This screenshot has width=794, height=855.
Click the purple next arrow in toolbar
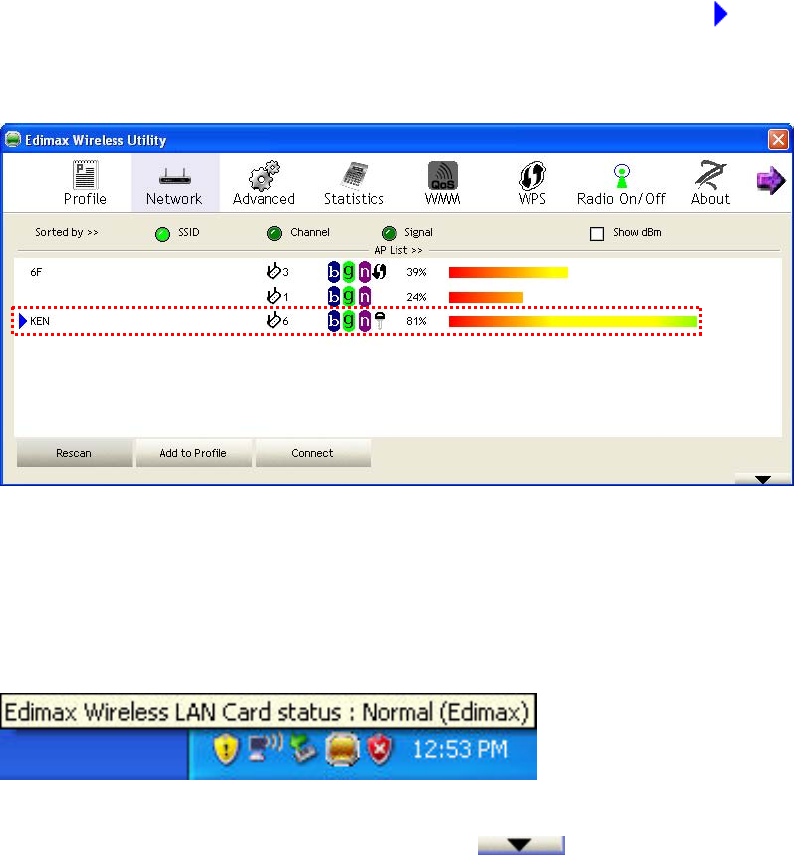(771, 180)
